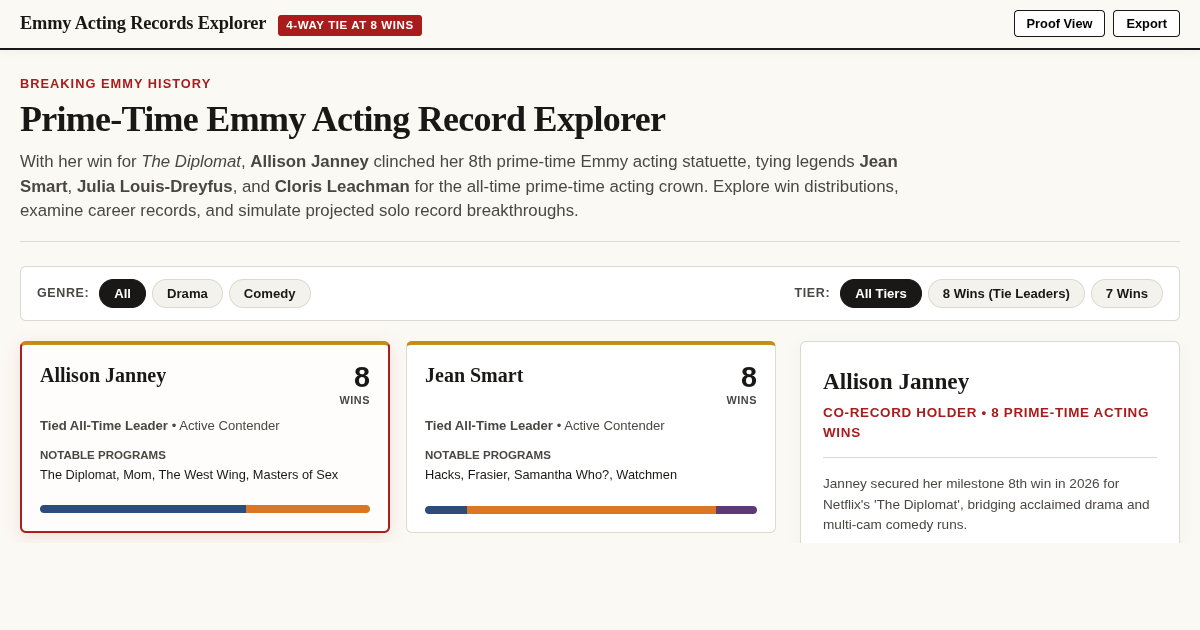Click Julia Louis-Dreyfus name in intro text
The image size is (1200, 630).
point(155,186)
